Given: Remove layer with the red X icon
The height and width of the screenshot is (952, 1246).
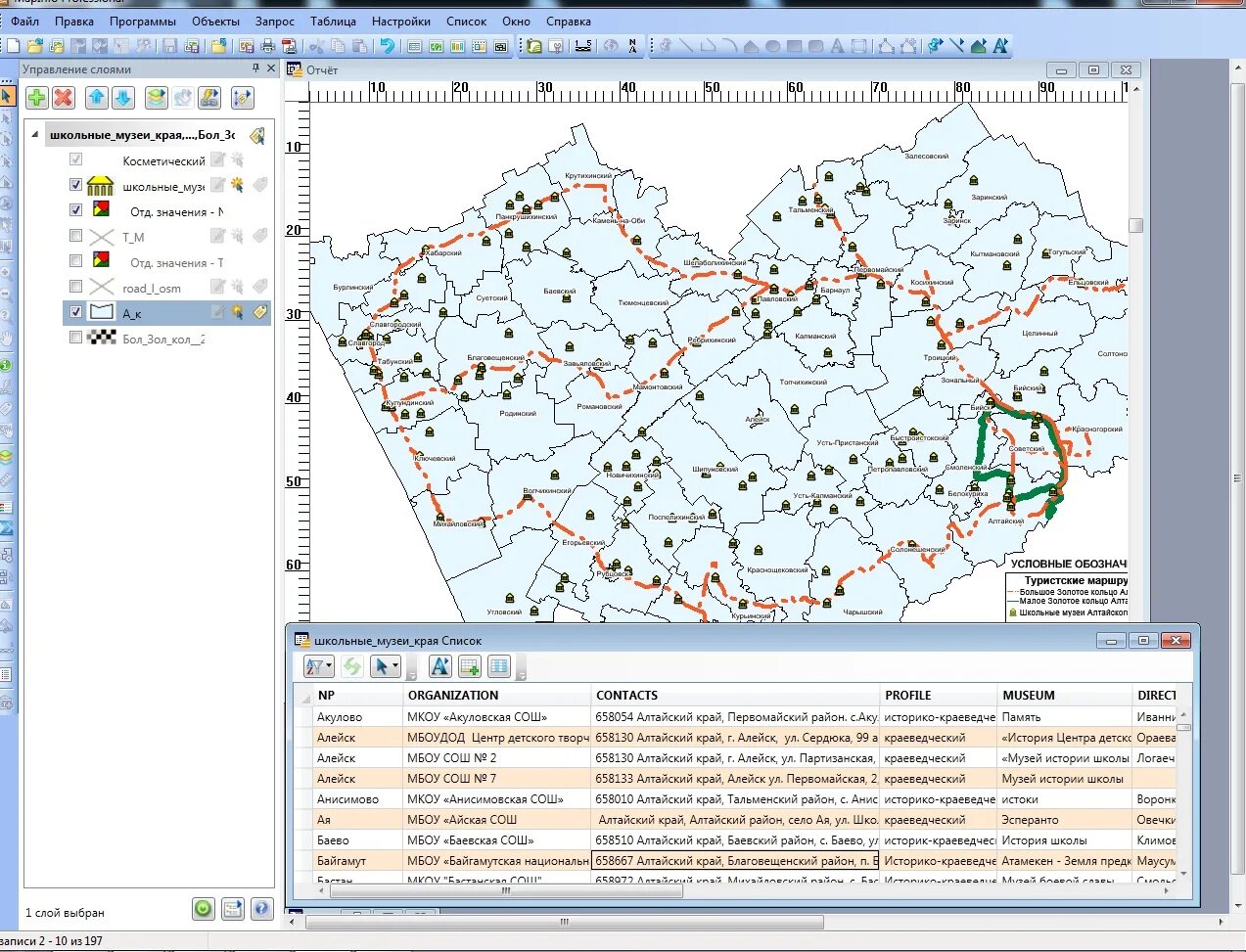Looking at the screenshot, I should 64,97.
